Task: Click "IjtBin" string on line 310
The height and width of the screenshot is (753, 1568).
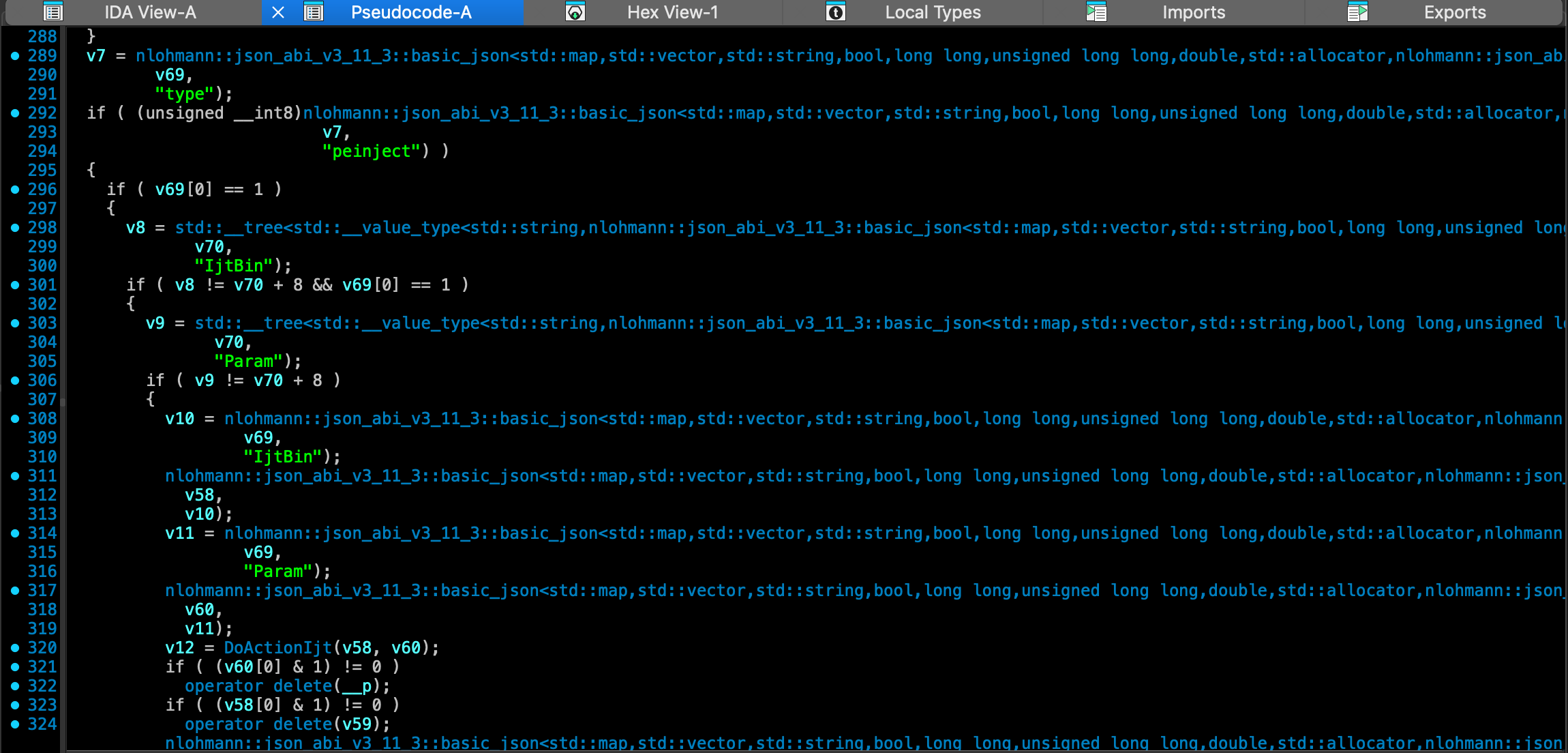Action: (283, 457)
